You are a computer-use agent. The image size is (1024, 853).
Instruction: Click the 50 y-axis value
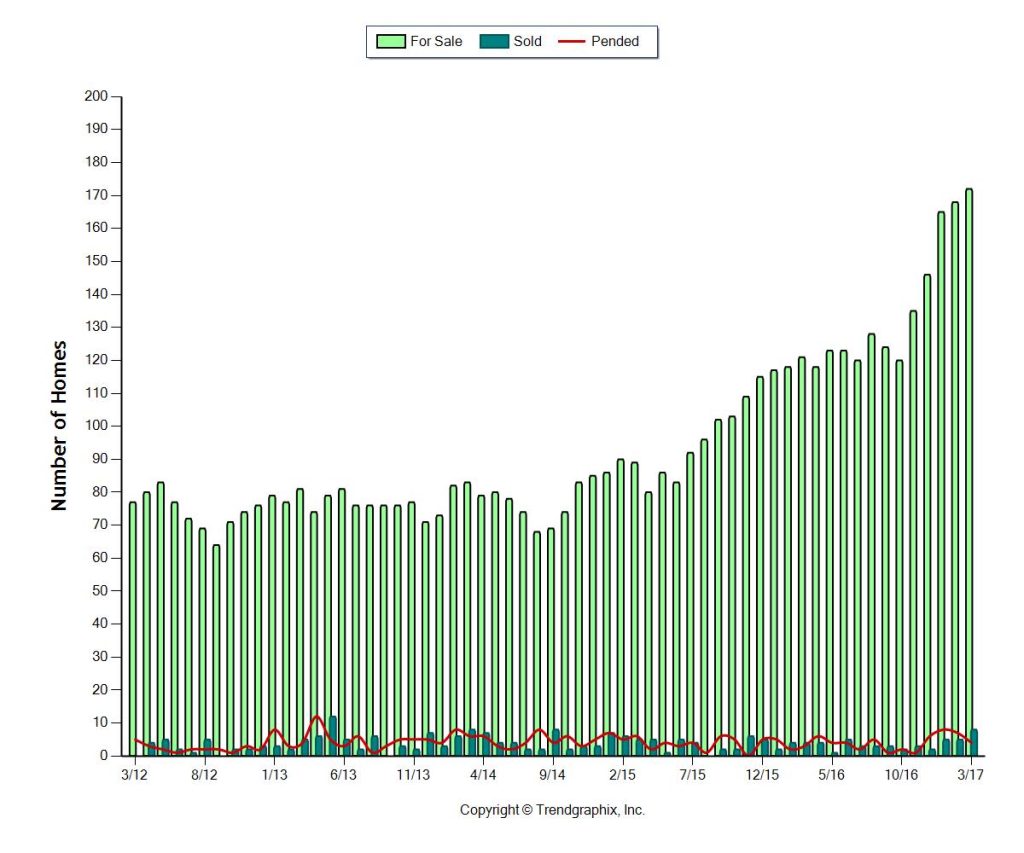pos(100,590)
